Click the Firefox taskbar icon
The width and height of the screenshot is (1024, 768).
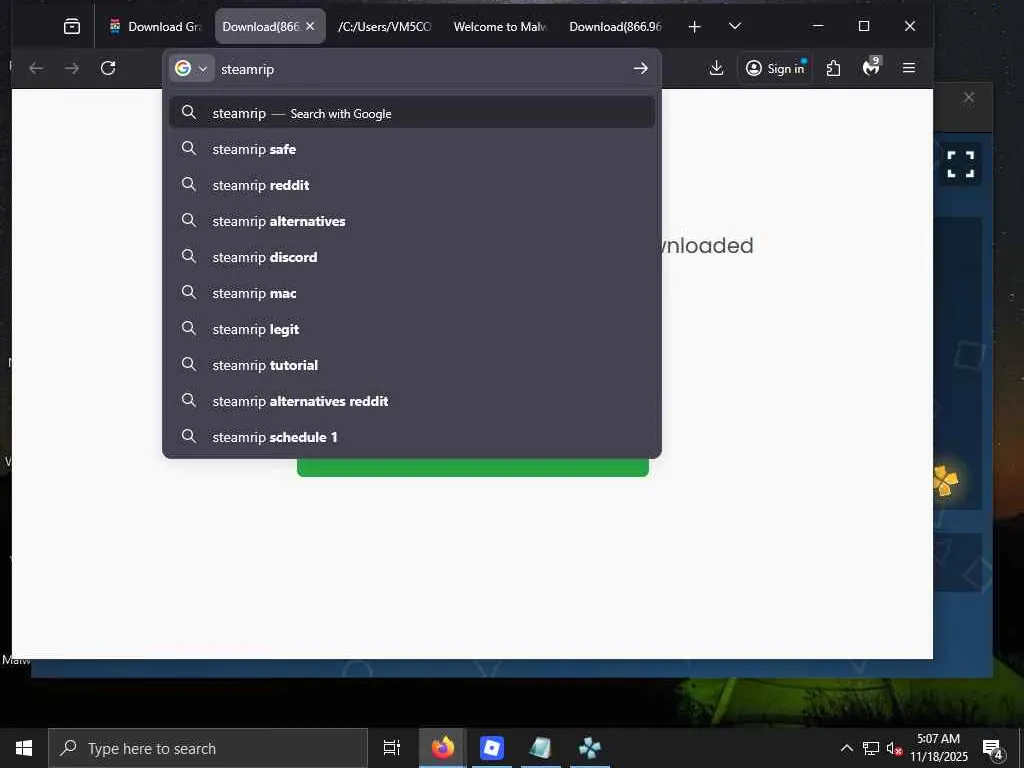pos(442,748)
